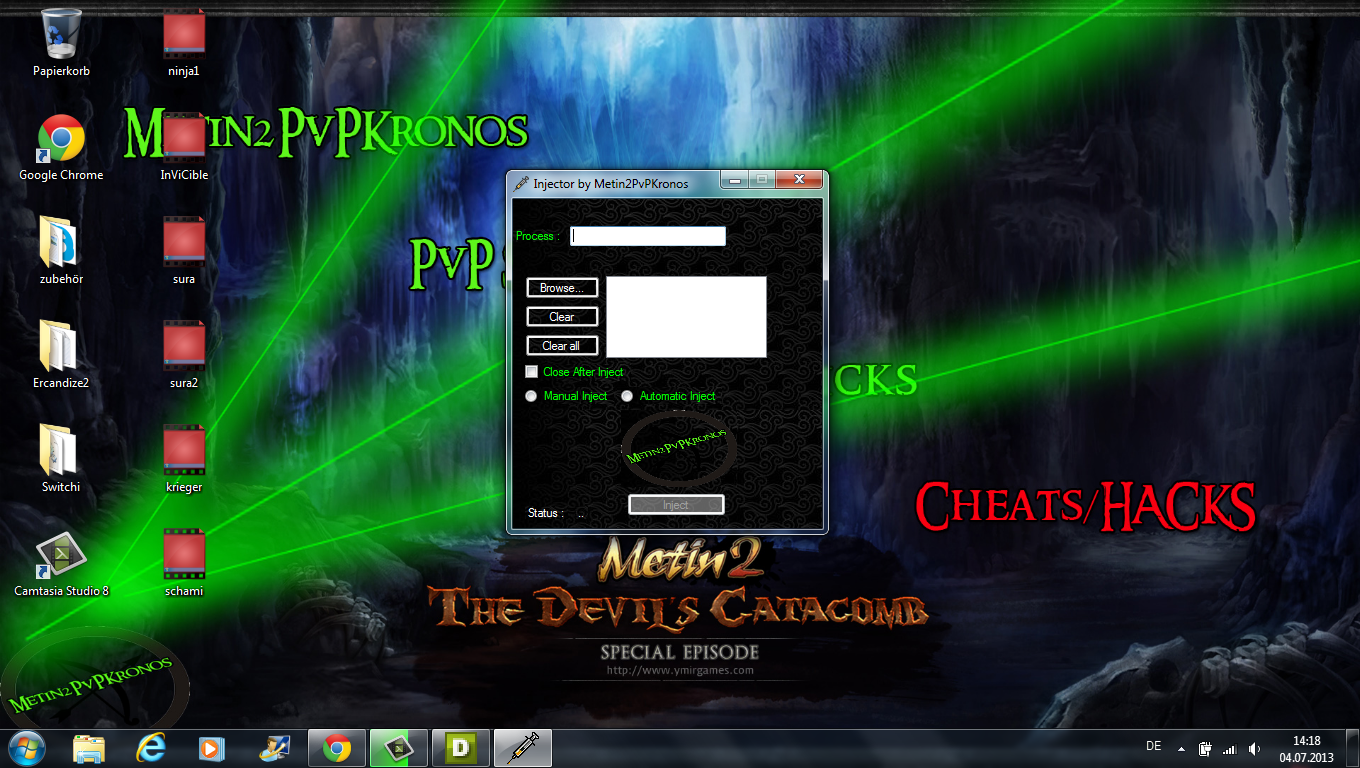Open the DE keyboard language selector
1360x768 pixels.
click(1152, 747)
